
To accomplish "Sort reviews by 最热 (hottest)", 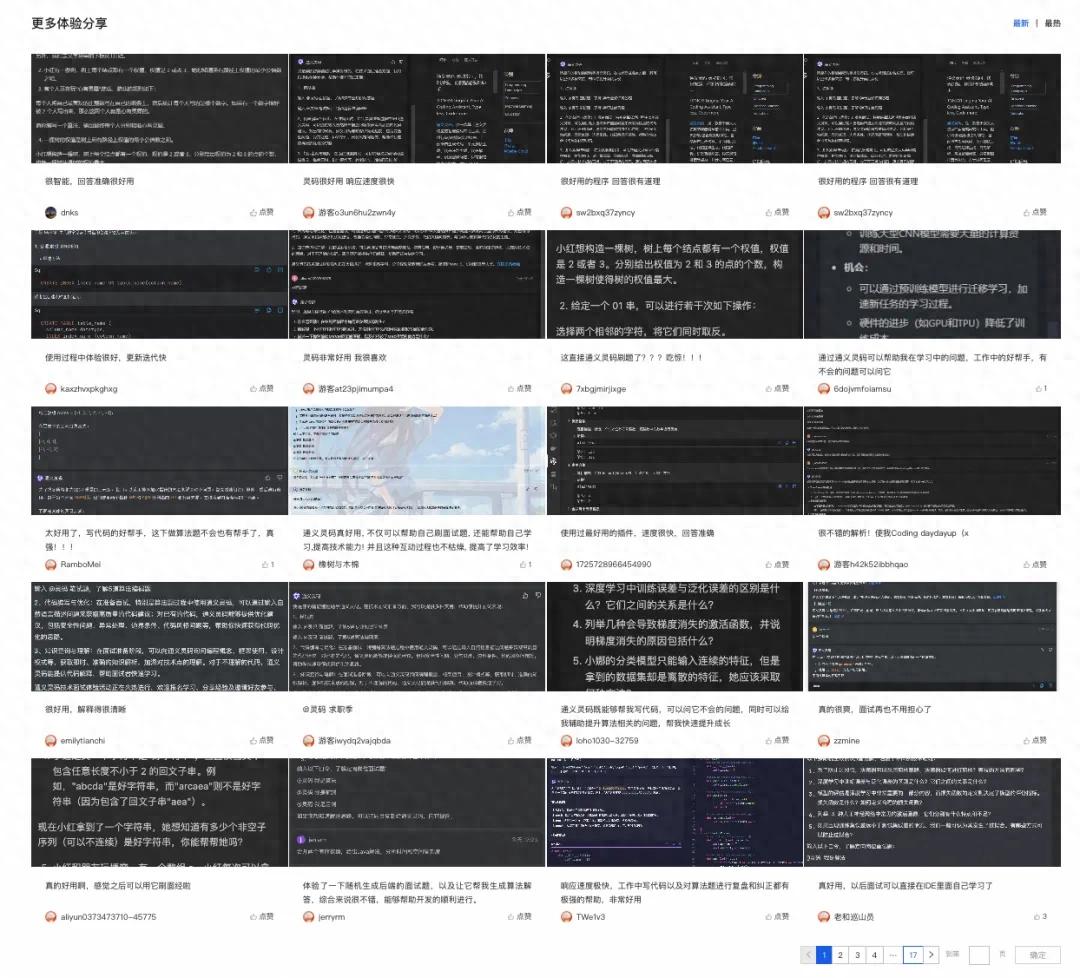I will (x=1052, y=23).
